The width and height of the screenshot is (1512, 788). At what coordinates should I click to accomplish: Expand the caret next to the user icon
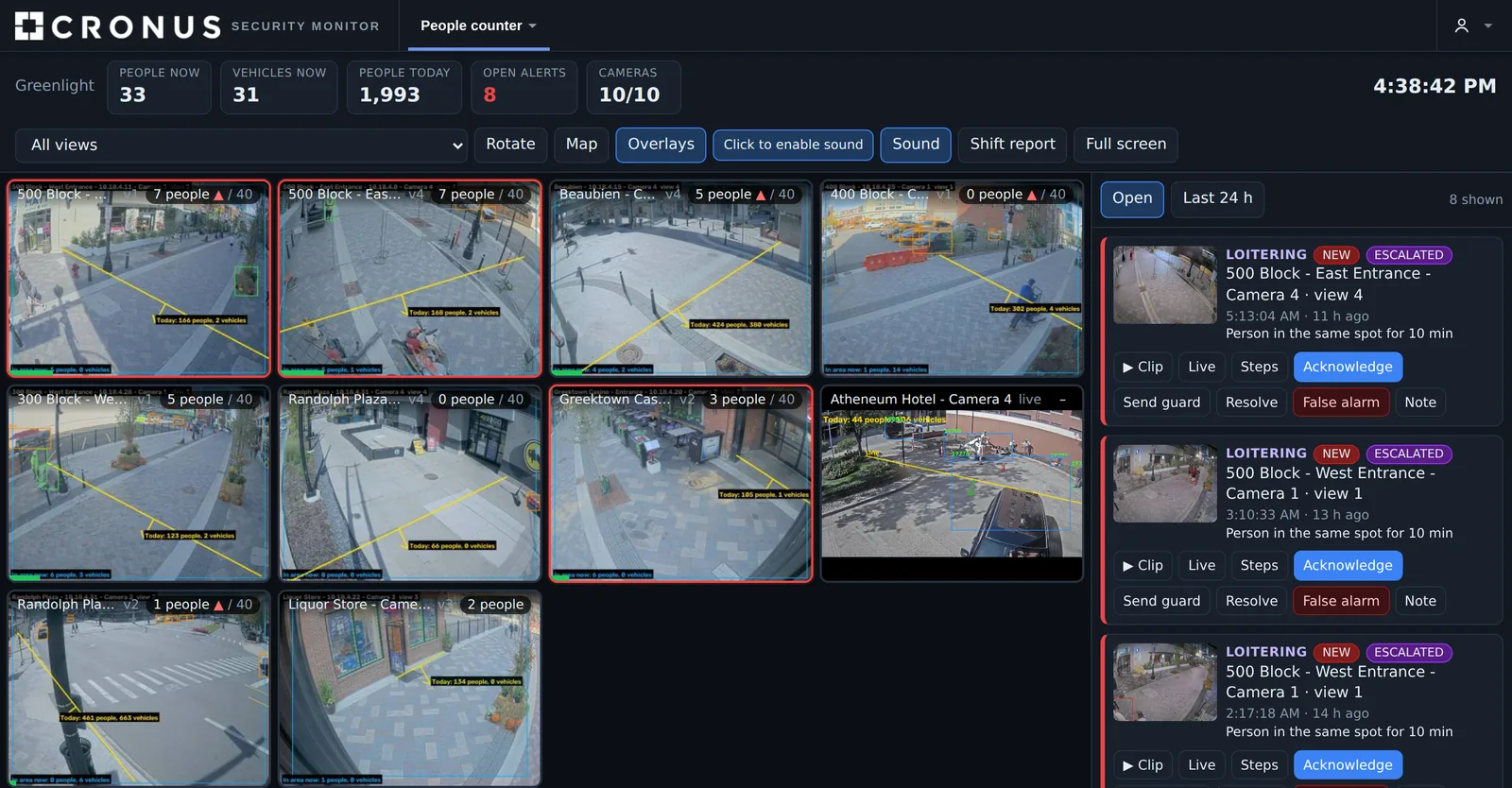coord(1488,26)
